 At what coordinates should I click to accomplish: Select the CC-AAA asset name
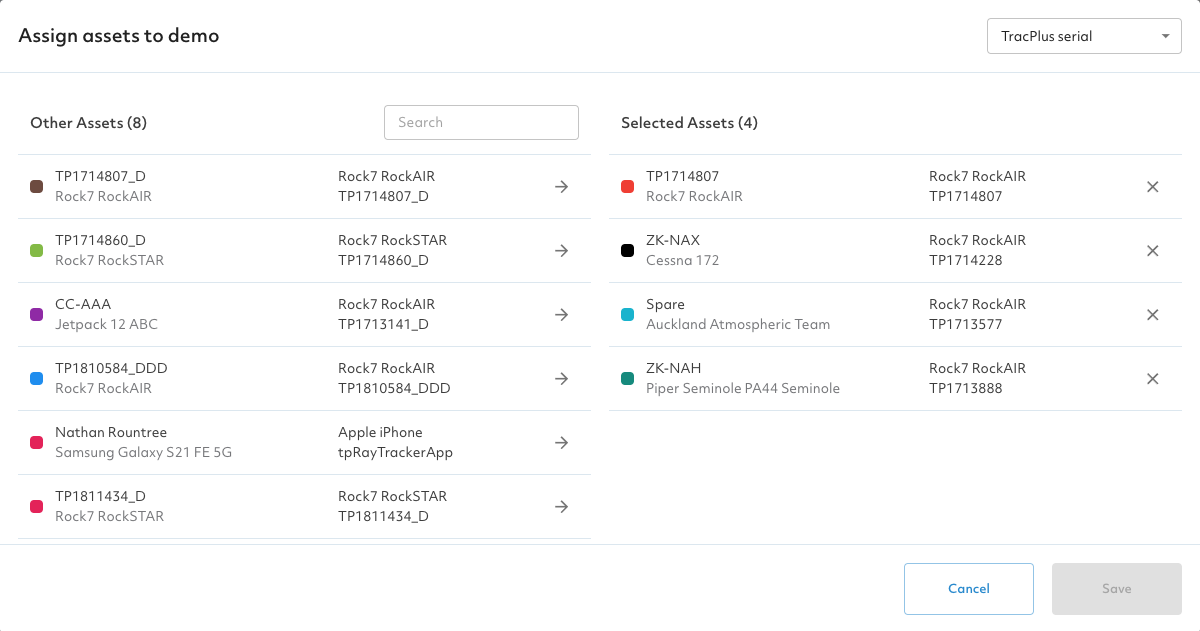click(83, 304)
